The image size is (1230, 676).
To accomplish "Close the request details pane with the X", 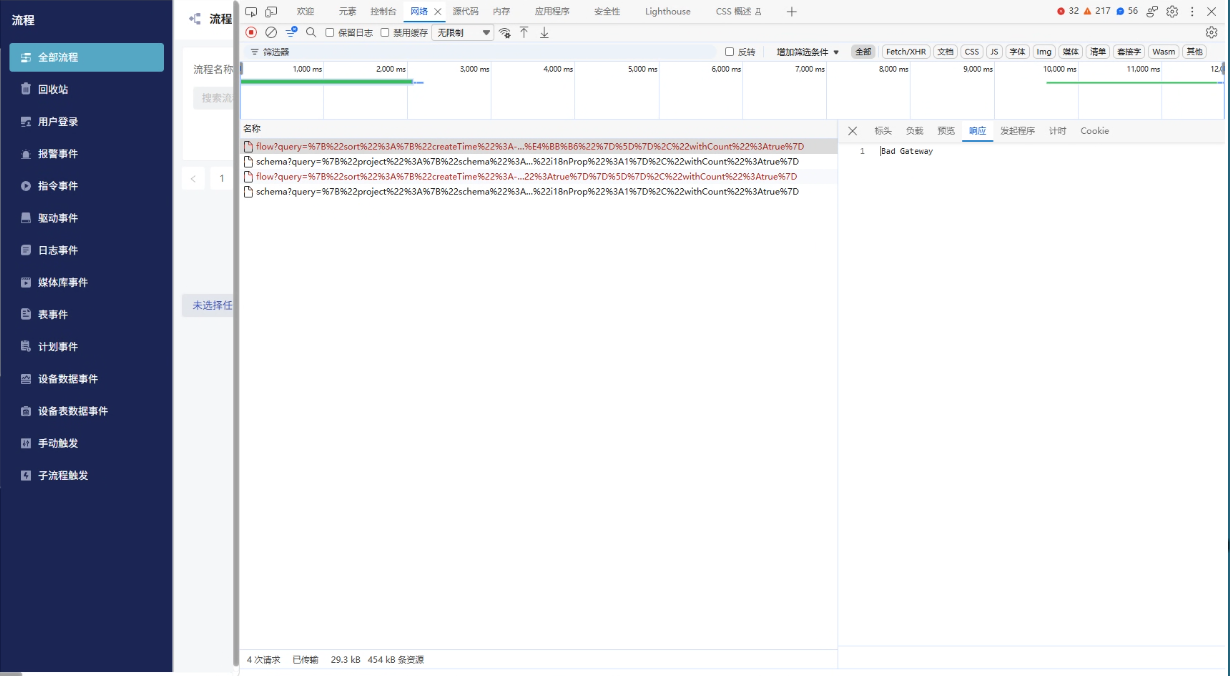I will point(853,131).
